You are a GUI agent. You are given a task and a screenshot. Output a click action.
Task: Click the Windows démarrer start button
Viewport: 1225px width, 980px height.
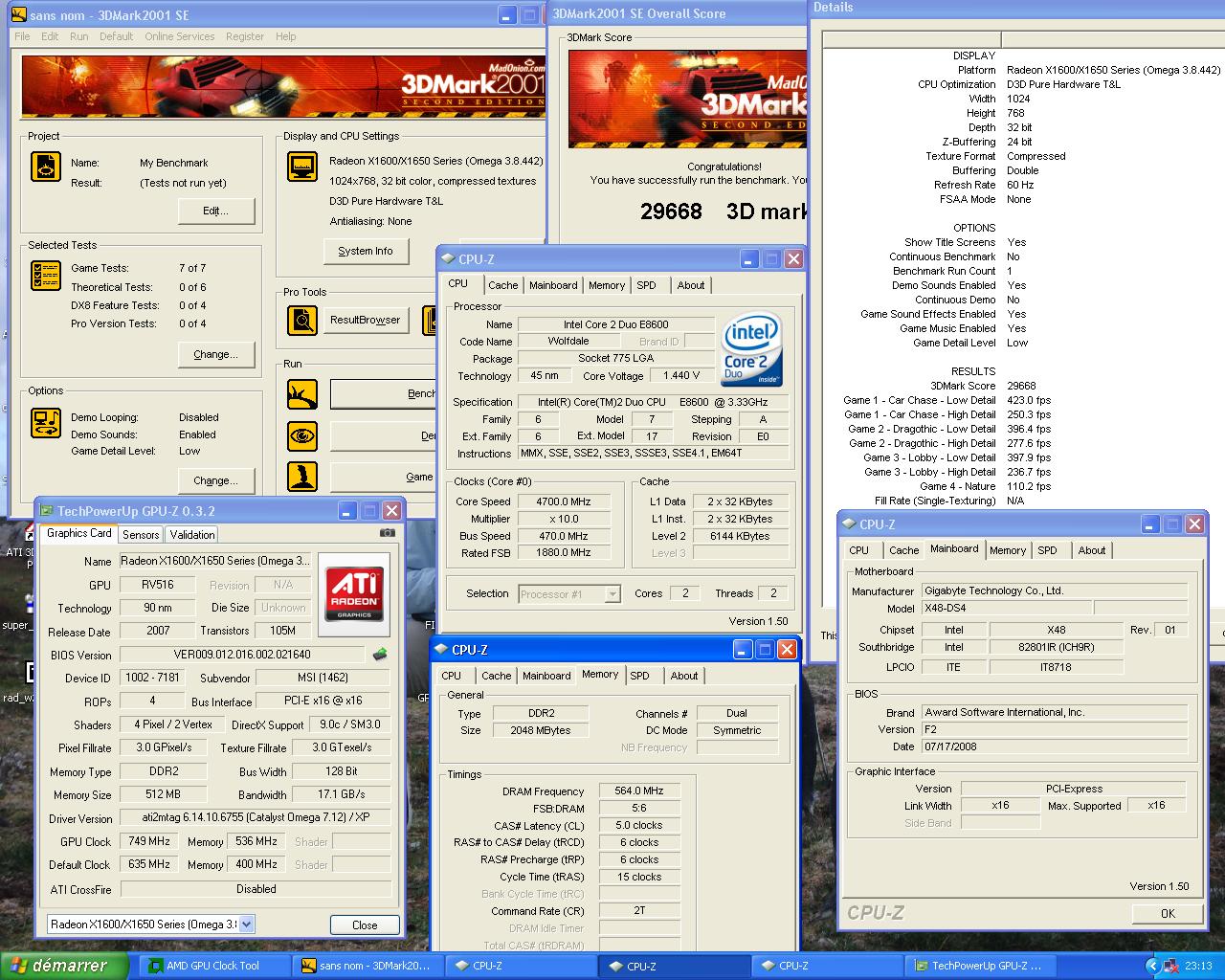pos(64,966)
